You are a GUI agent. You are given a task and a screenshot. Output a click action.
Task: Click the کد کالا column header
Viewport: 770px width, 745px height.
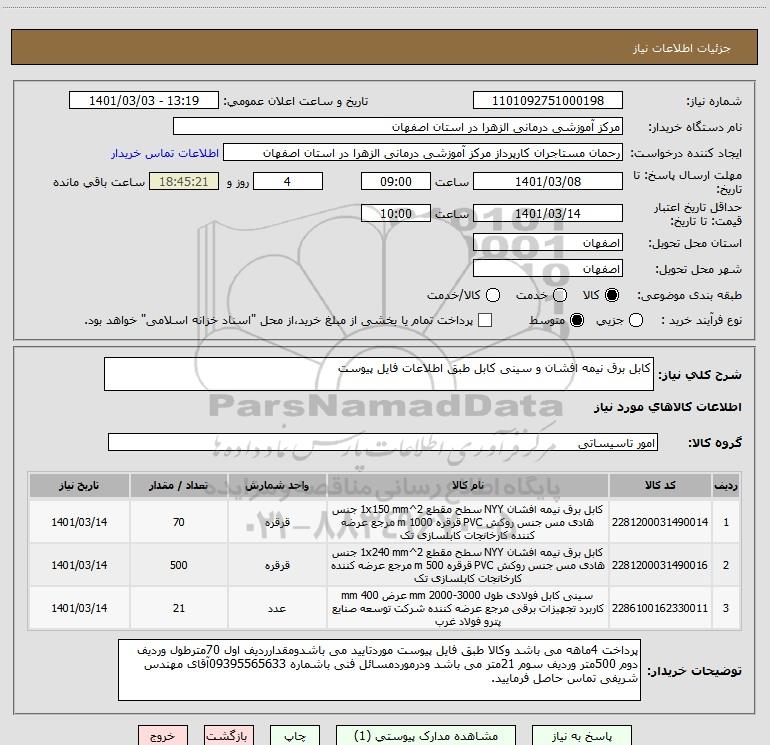(x=660, y=485)
